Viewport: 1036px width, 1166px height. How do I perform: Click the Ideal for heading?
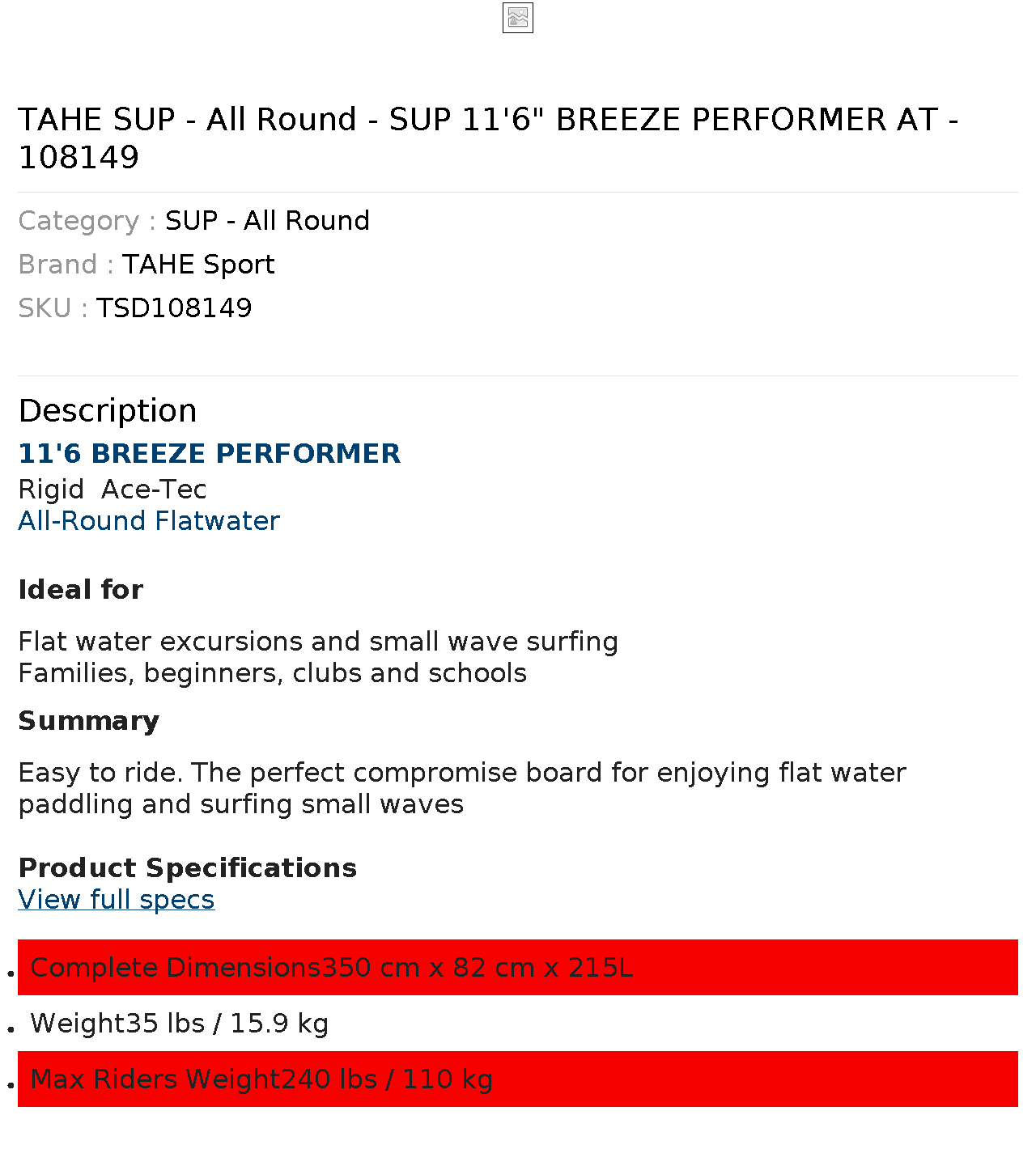[x=81, y=590]
